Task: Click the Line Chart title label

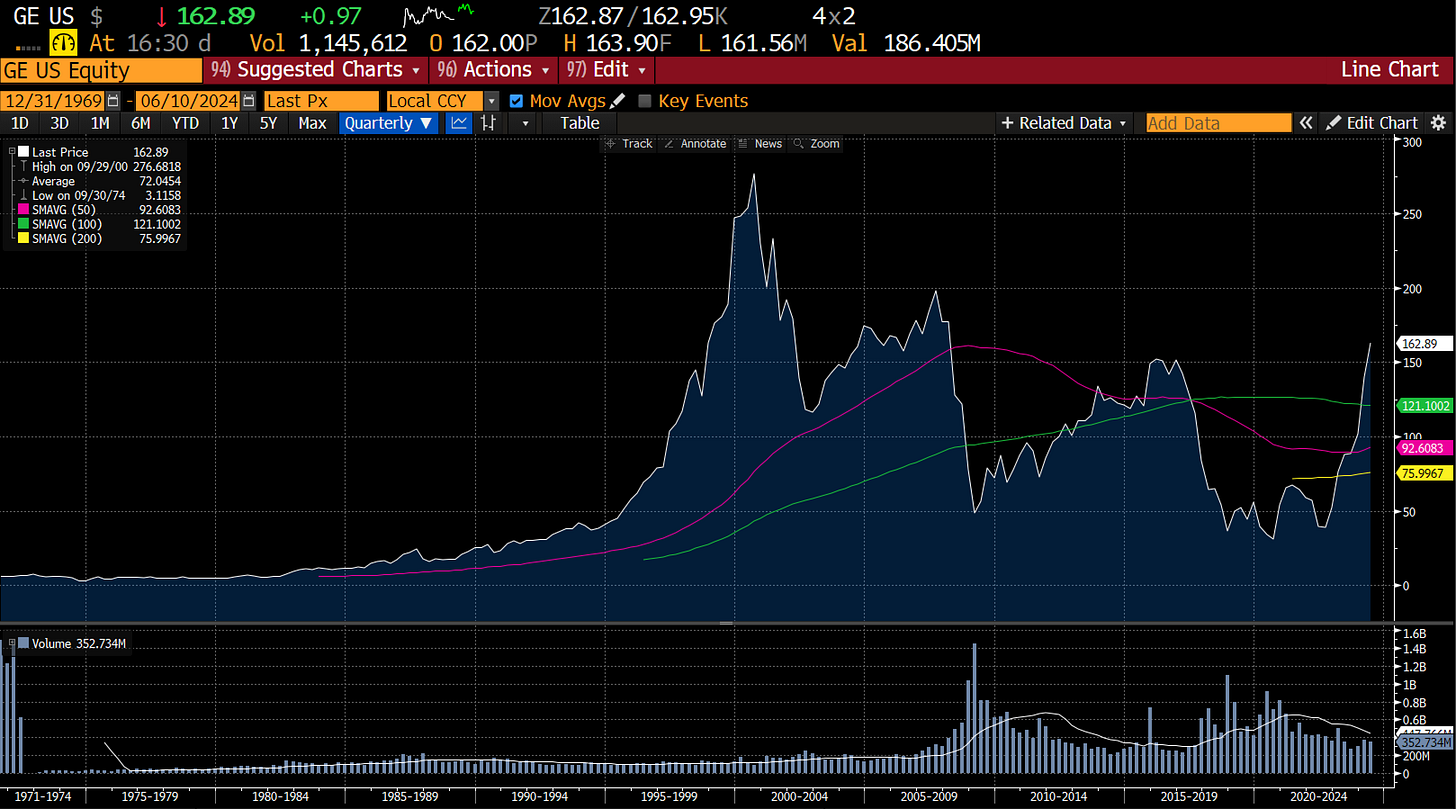Action: tap(1389, 70)
